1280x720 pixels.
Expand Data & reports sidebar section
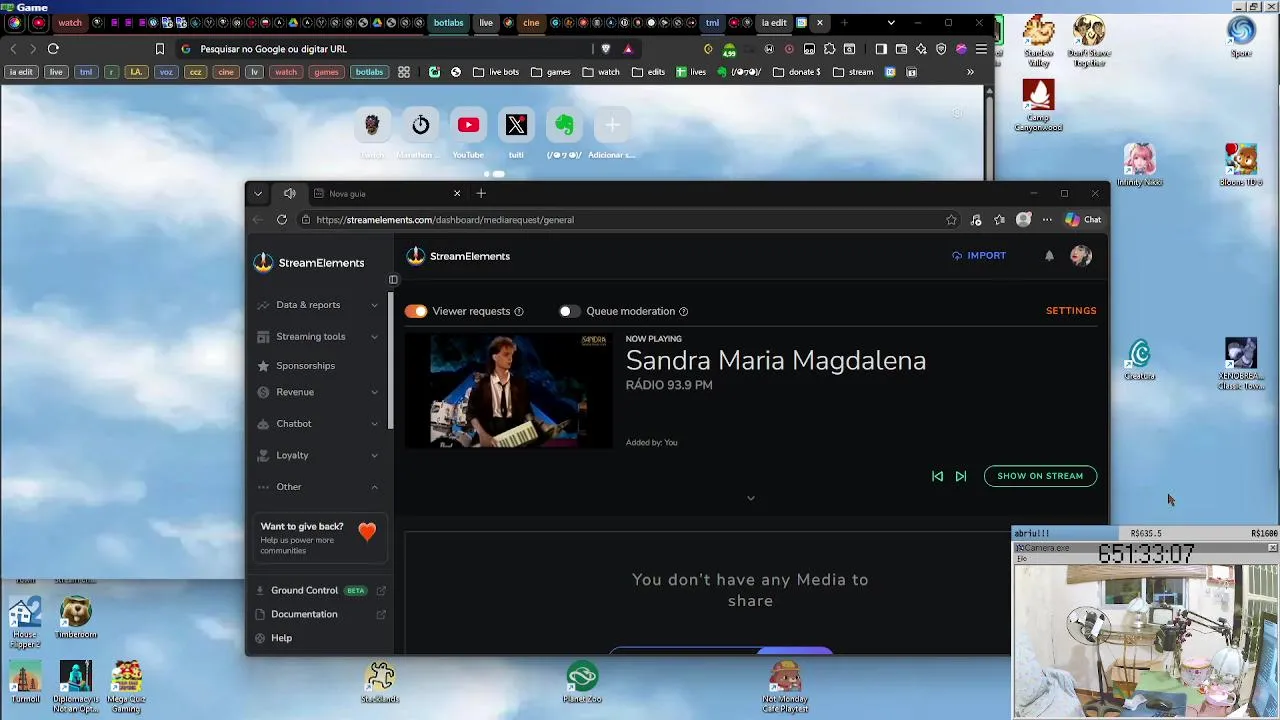[x=318, y=305]
